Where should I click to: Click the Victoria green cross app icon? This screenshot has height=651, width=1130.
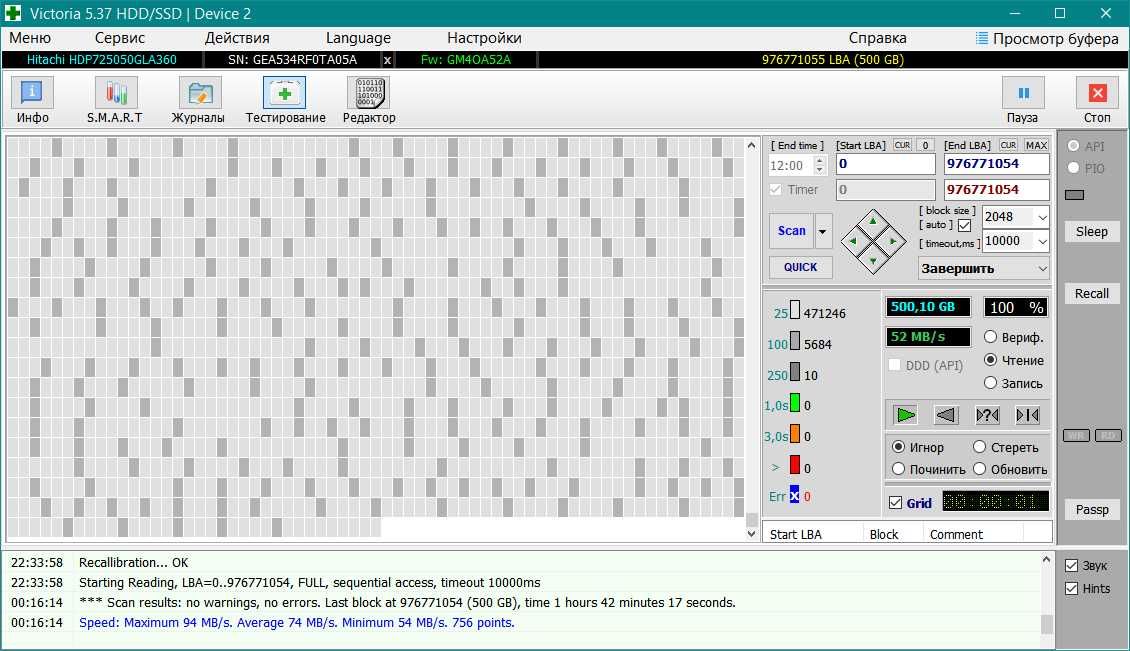point(13,13)
